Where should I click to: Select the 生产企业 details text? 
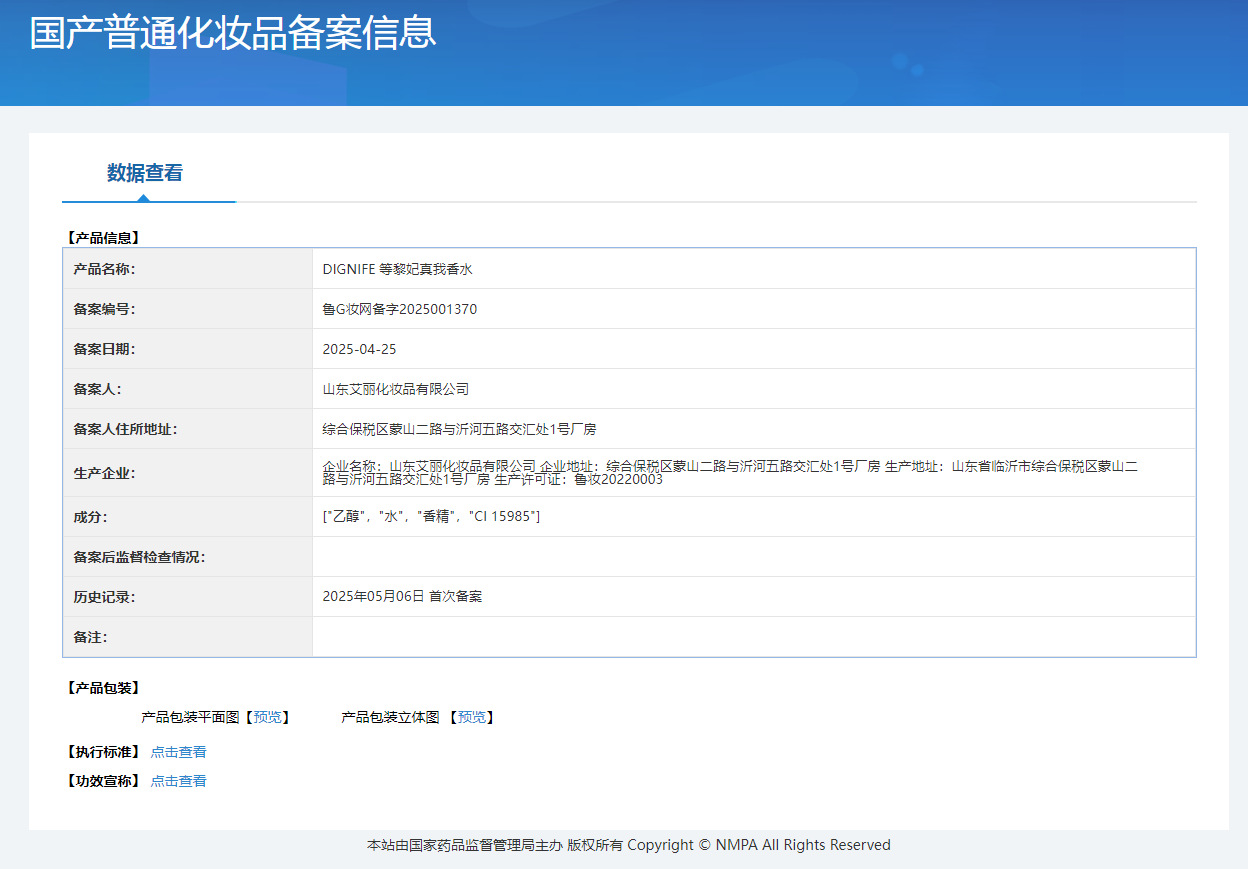[730, 473]
